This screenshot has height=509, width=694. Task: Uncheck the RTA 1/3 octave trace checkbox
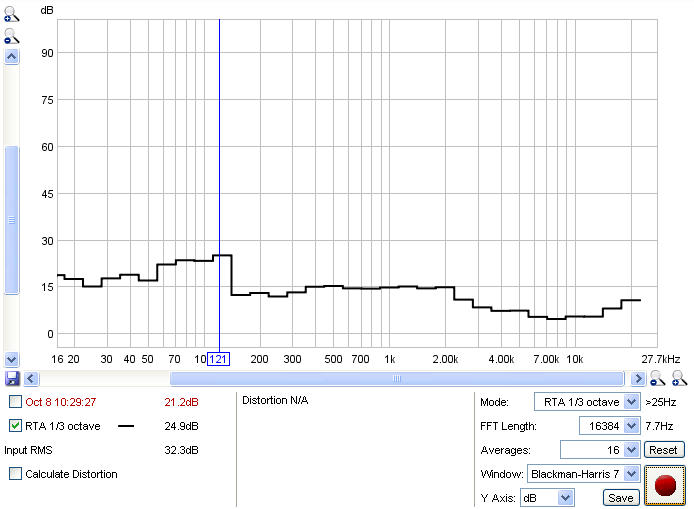pyautogui.click(x=15, y=426)
